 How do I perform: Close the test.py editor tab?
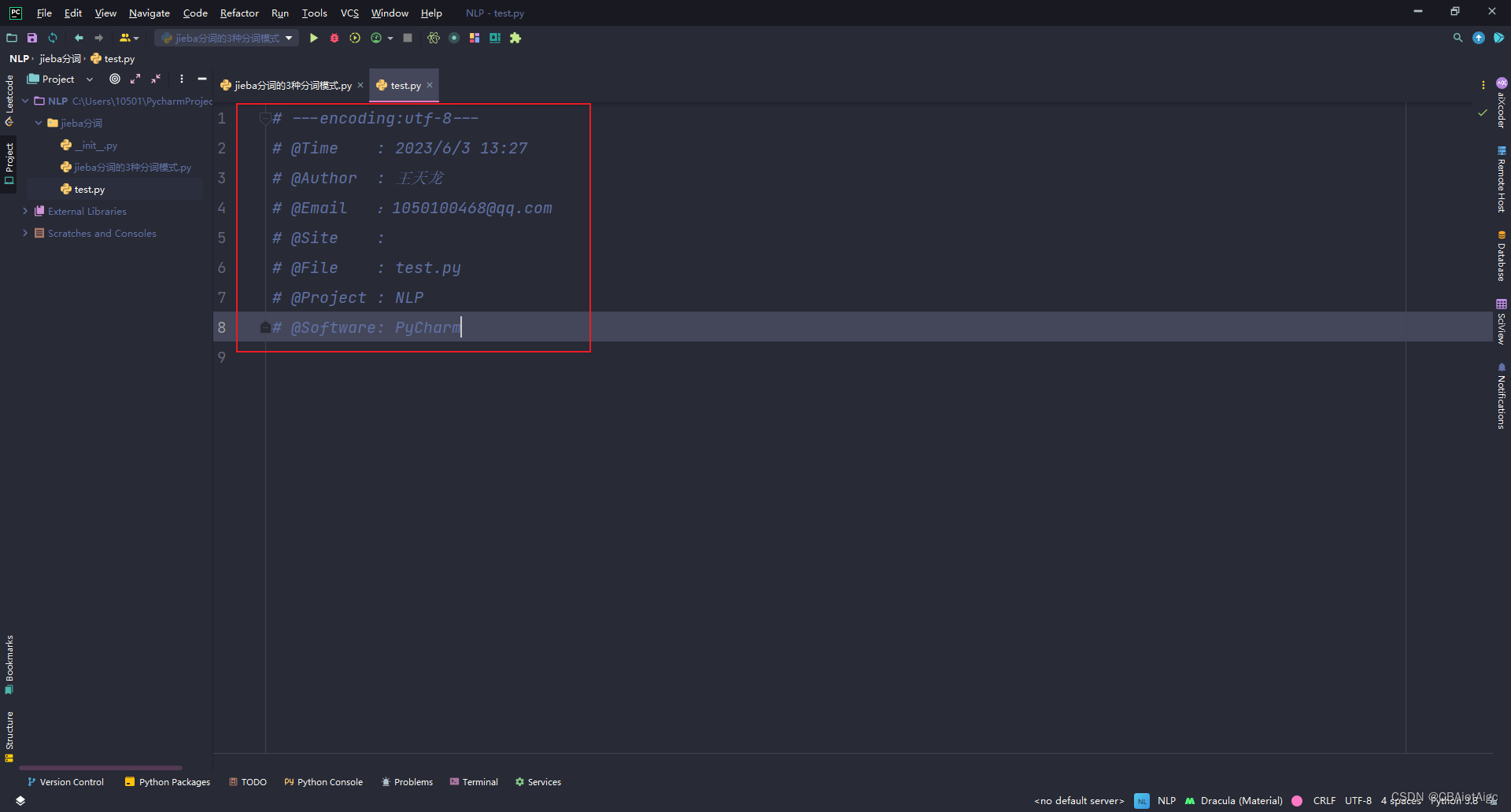point(430,85)
